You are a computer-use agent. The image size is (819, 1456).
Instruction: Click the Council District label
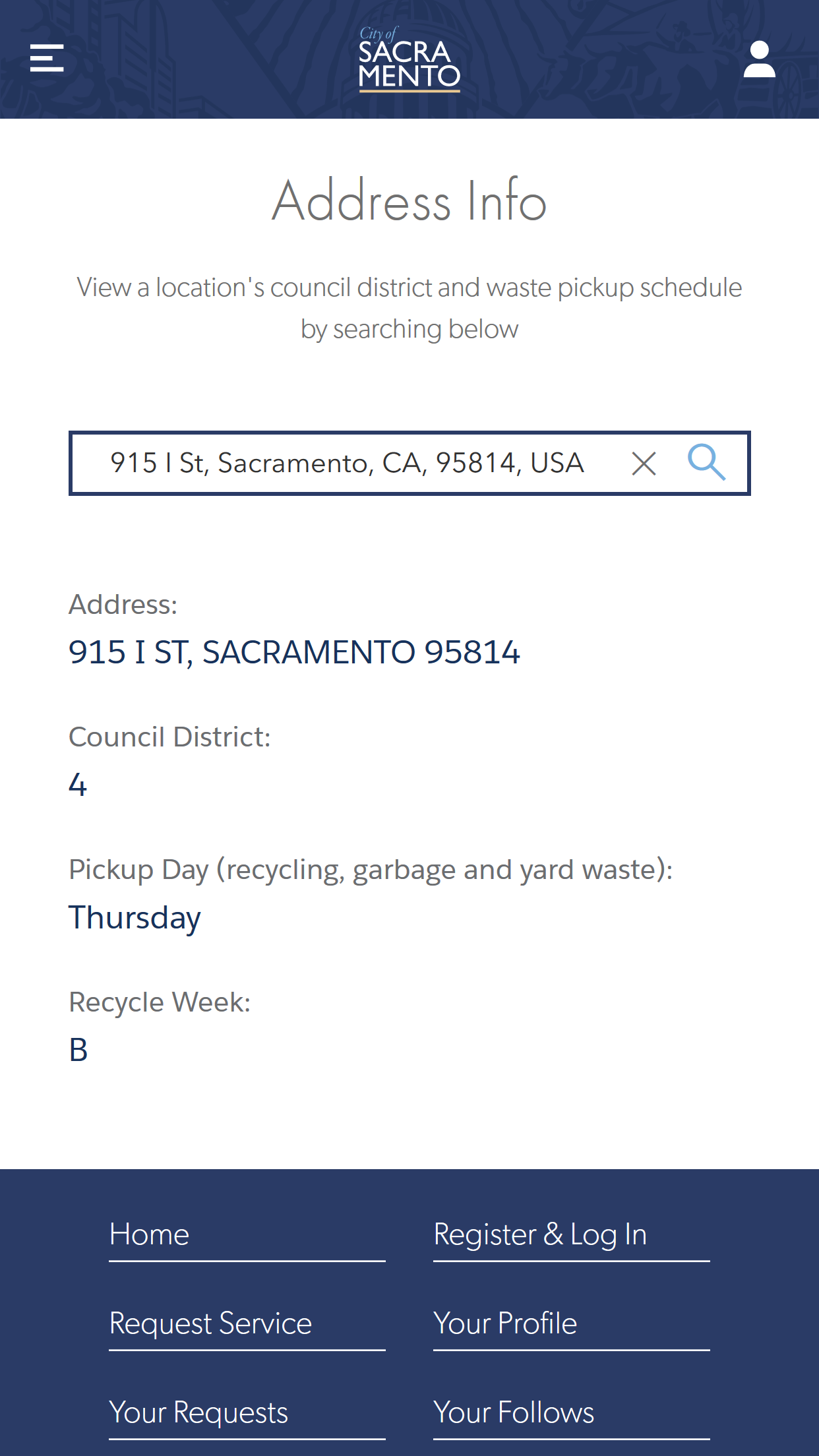(169, 737)
